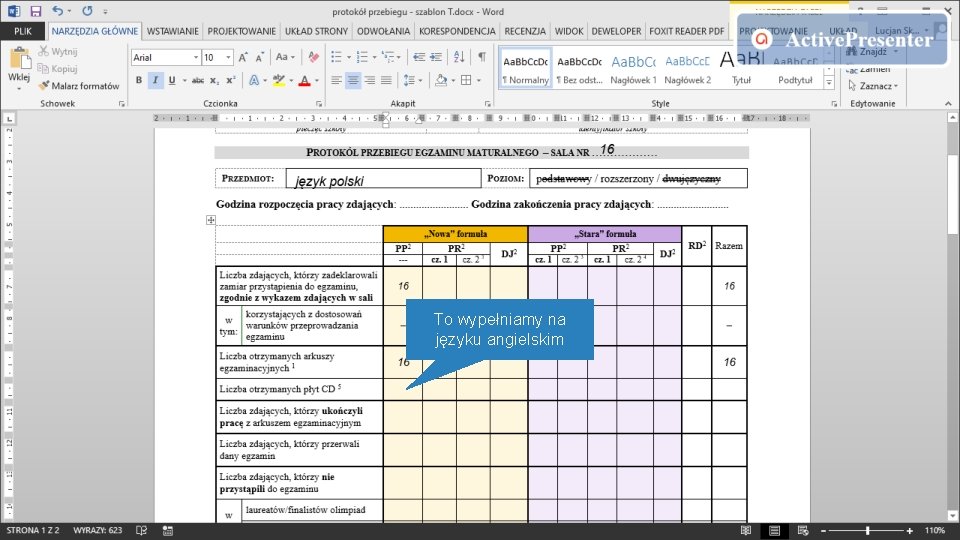Start a numbered list

362,57
